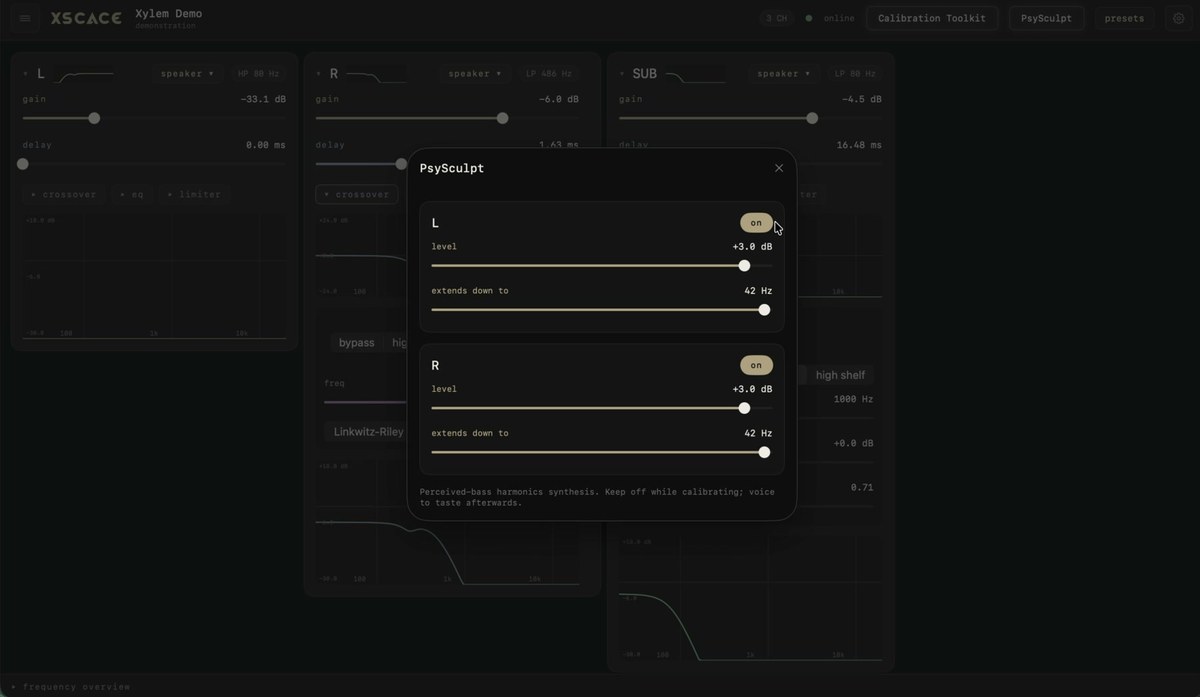This screenshot has height=697, width=1200.
Task: Click the R channel gain slider handle
Action: pyautogui.click(x=502, y=118)
